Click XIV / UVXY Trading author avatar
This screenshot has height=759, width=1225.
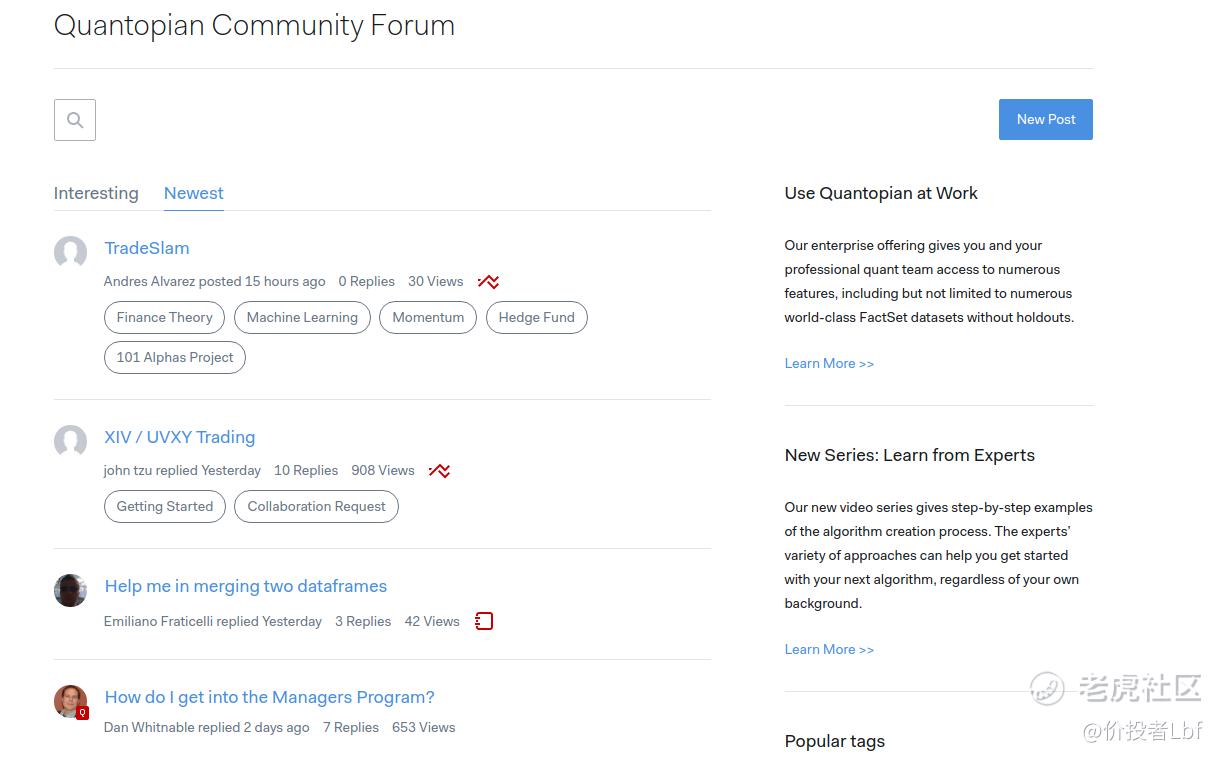[x=70, y=441]
